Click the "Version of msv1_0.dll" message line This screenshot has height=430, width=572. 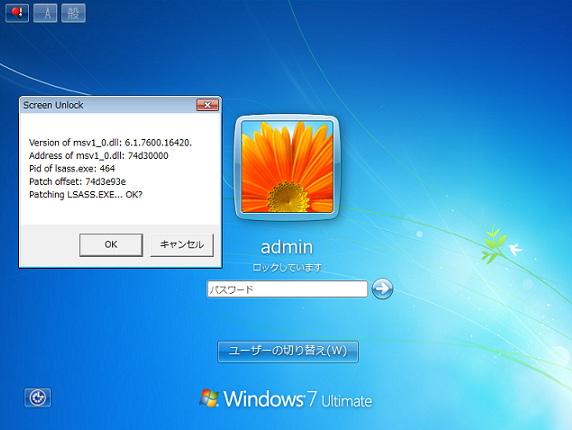(110, 143)
